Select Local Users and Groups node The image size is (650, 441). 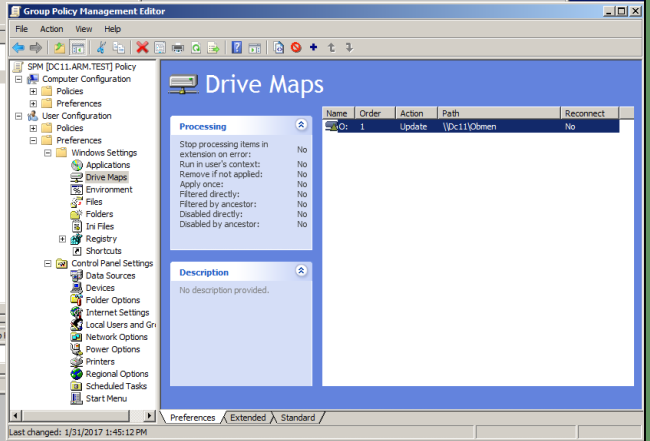coord(120,325)
